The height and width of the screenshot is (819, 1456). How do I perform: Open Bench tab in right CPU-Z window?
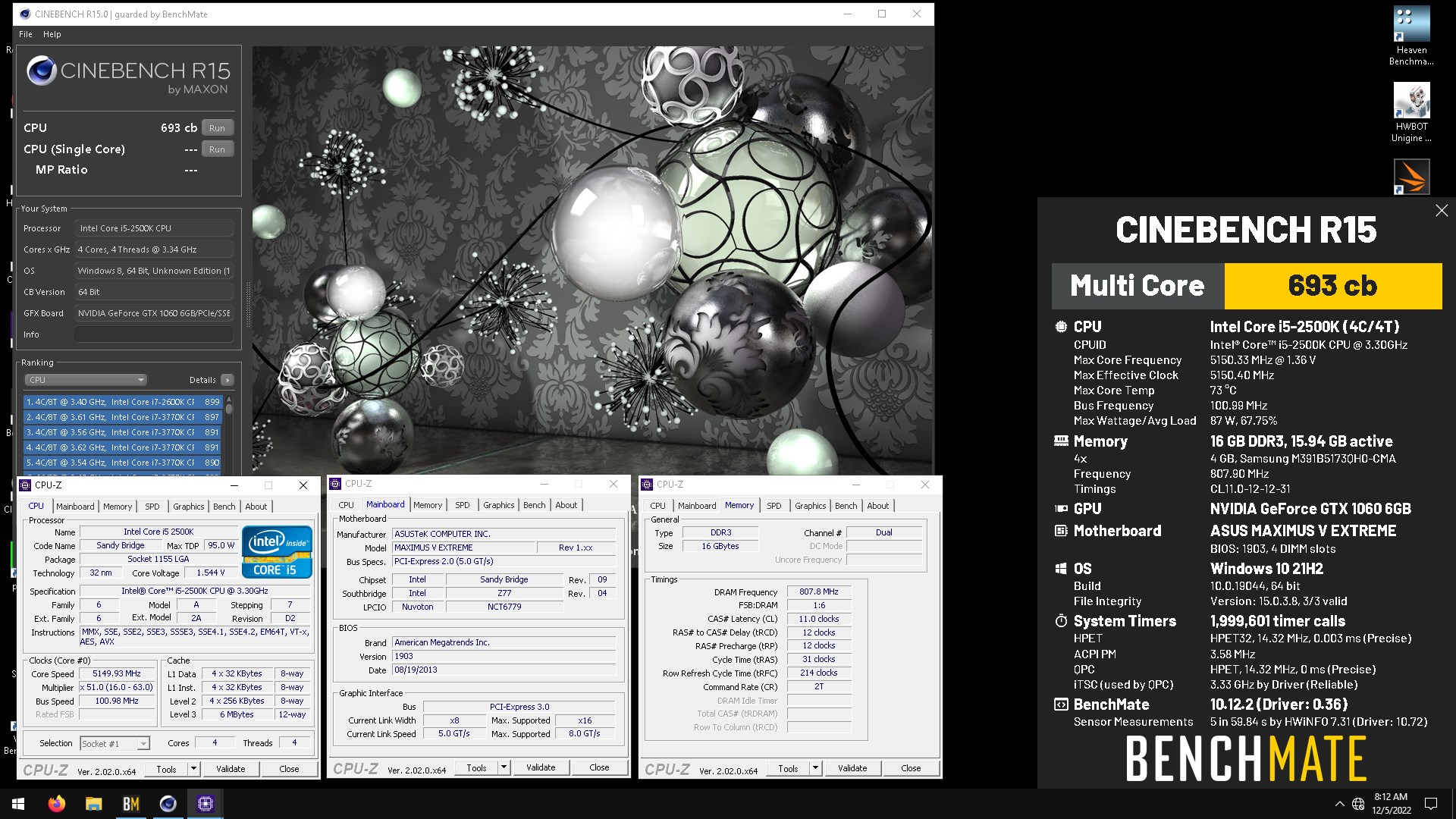pos(846,506)
